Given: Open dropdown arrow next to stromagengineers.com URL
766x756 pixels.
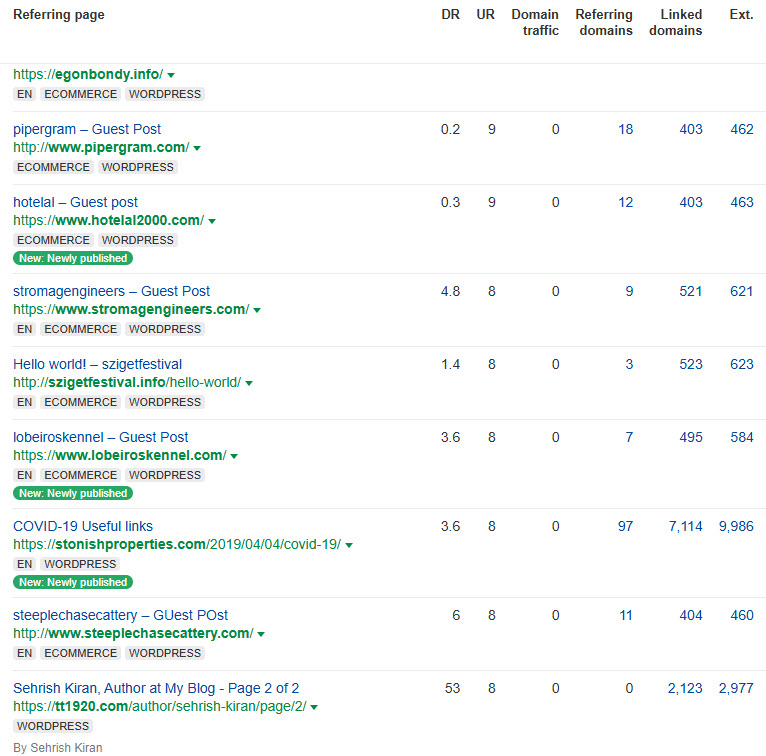Looking at the screenshot, I should click(257, 310).
